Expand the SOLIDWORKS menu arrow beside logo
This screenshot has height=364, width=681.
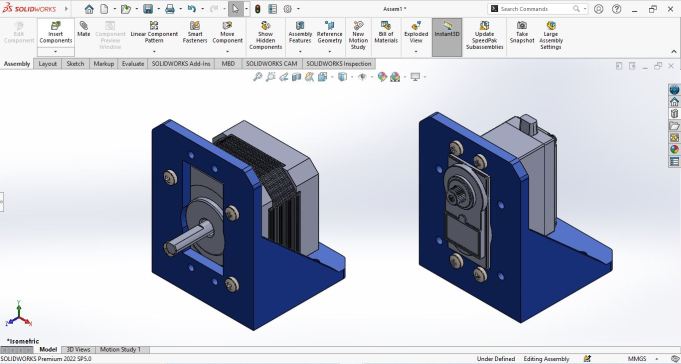pyautogui.click(x=66, y=9)
